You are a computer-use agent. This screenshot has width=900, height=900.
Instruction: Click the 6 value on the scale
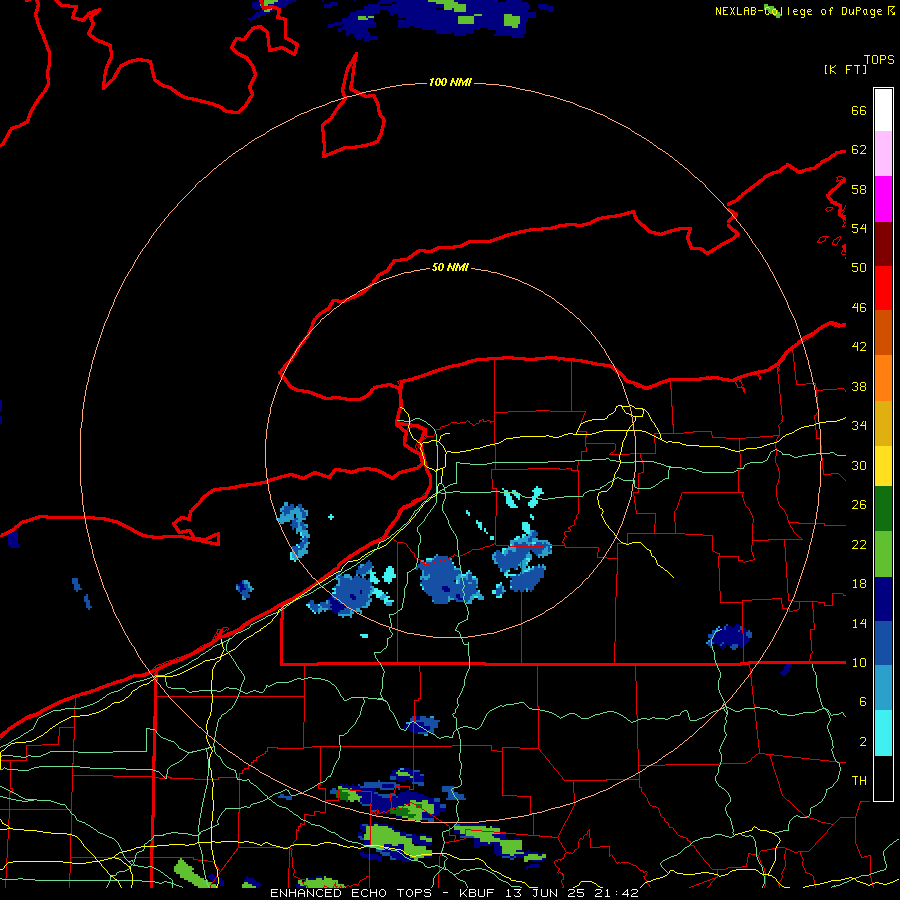[862, 702]
